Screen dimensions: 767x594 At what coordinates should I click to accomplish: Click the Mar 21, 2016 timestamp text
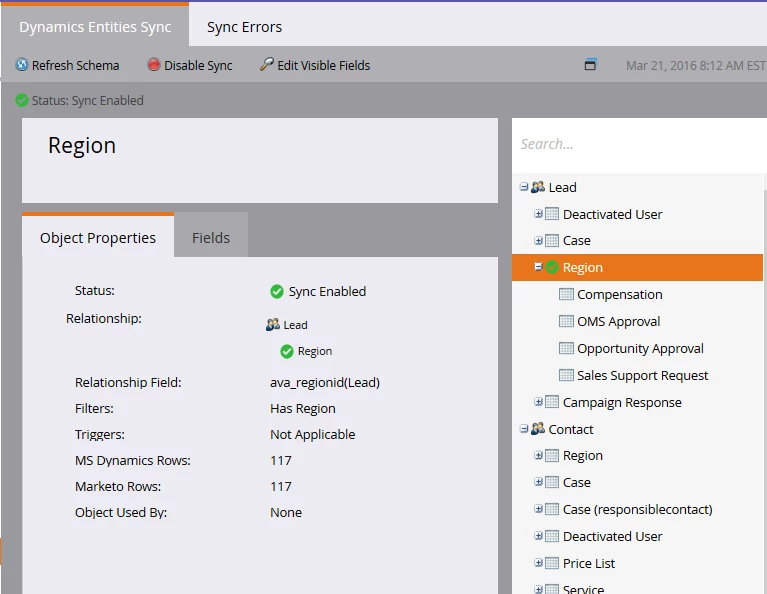click(x=696, y=66)
